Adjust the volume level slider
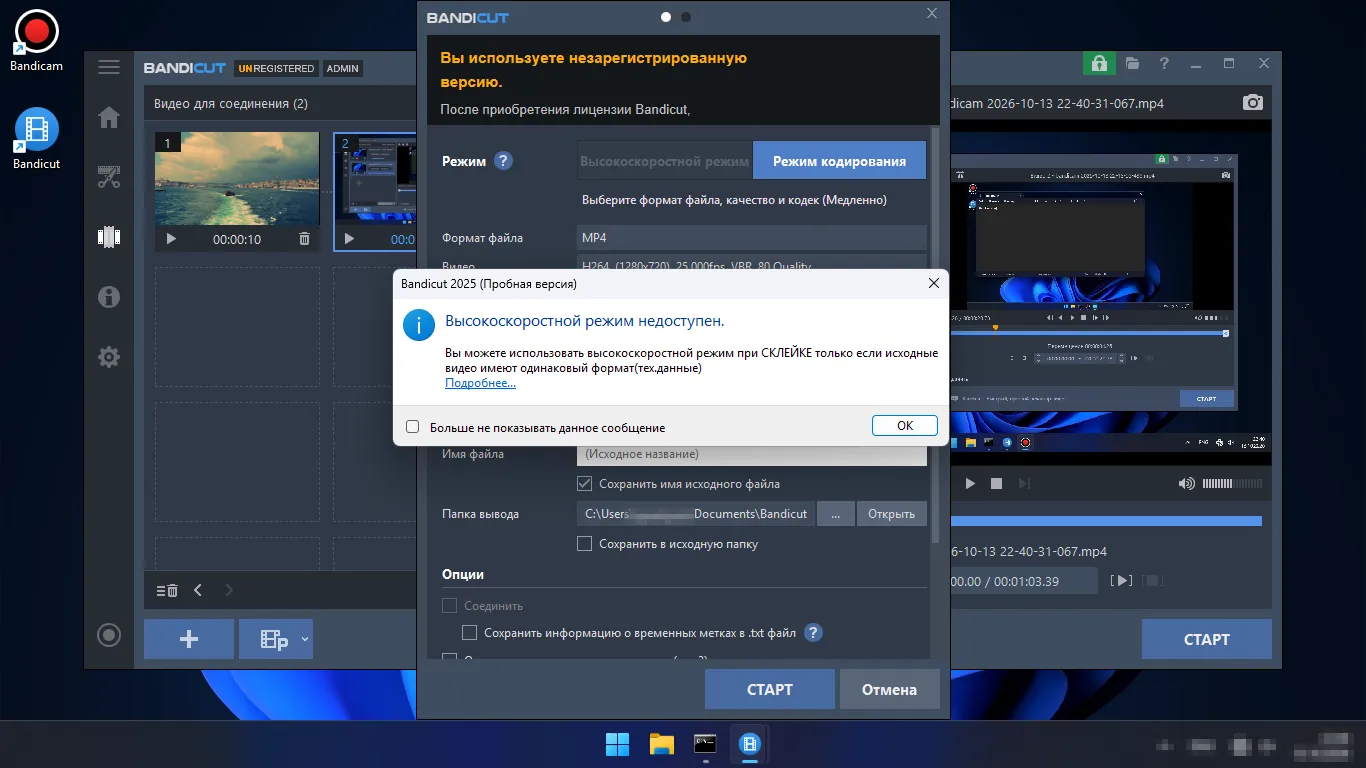1366x768 pixels. click(1232, 483)
